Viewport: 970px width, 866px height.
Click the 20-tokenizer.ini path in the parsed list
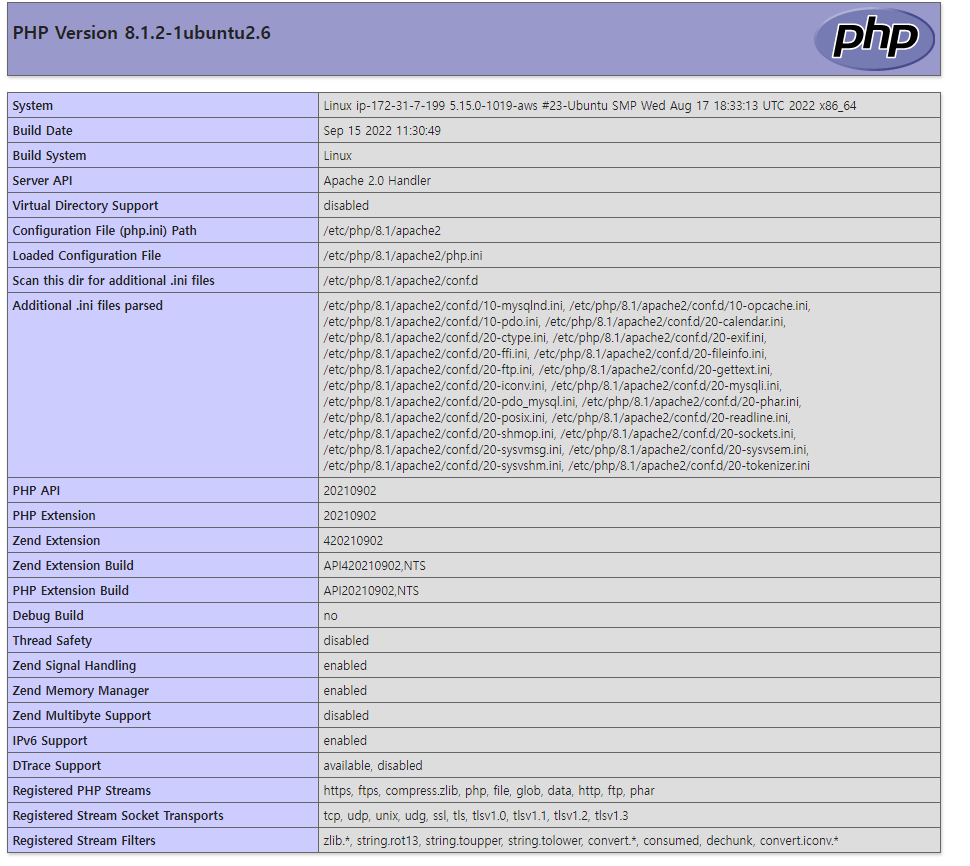(x=689, y=466)
